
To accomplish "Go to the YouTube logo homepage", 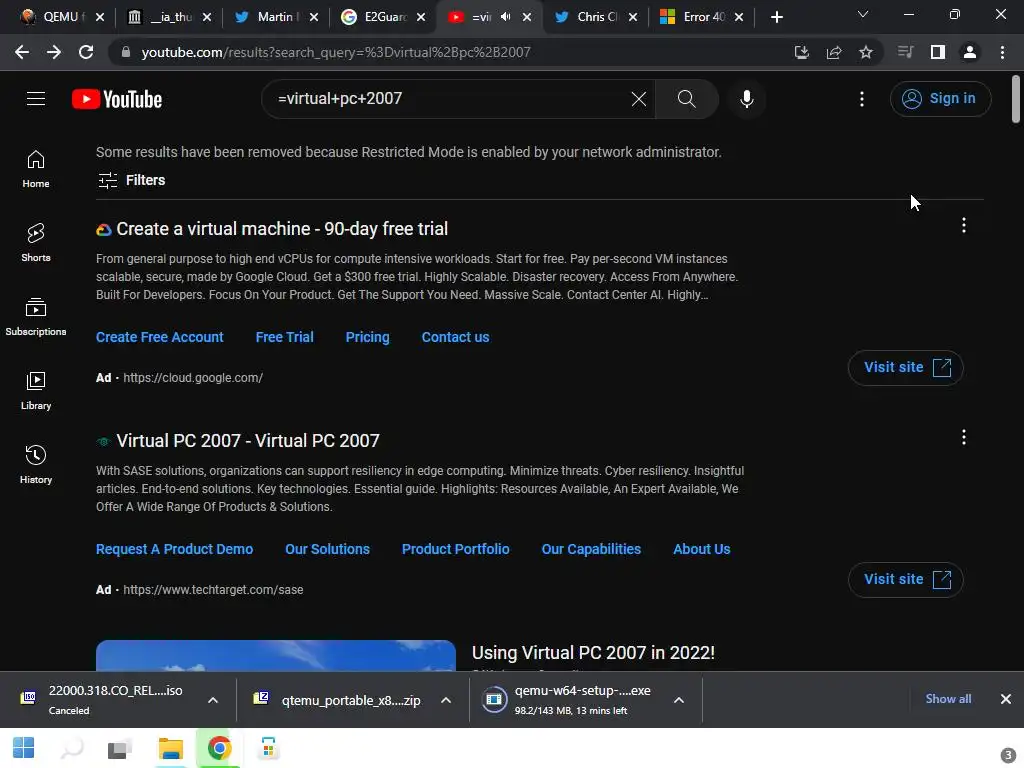I will 117,99.
